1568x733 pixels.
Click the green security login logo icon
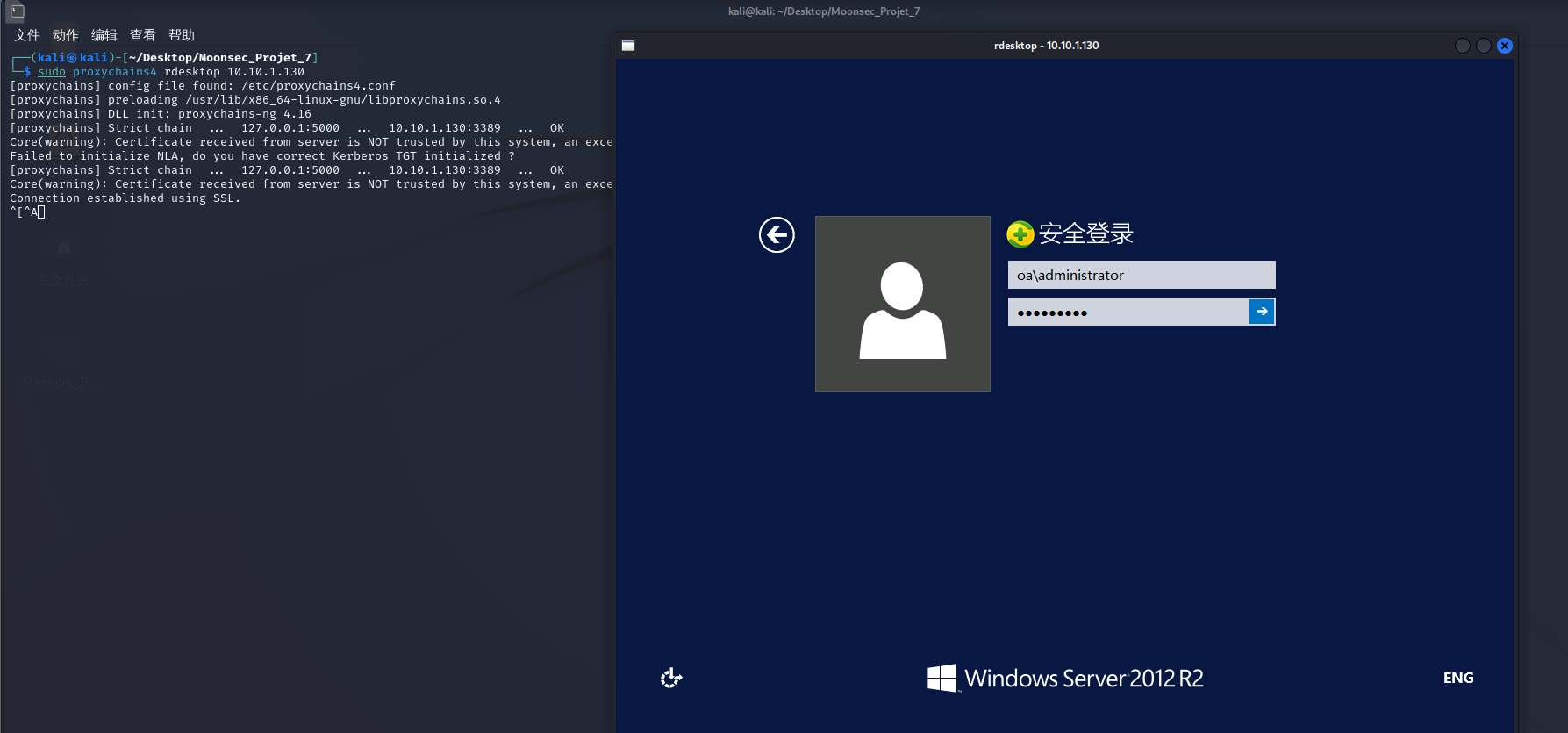[1020, 234]
